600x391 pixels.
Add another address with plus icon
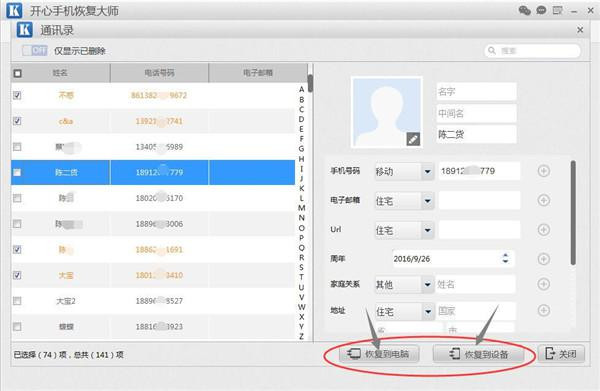[x=544, y=310]
